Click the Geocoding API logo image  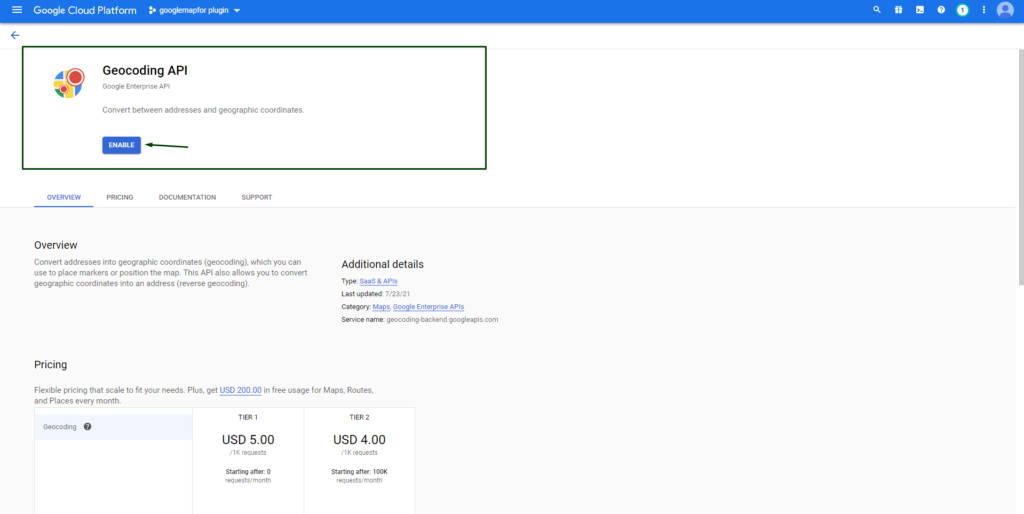click(69, 84)
